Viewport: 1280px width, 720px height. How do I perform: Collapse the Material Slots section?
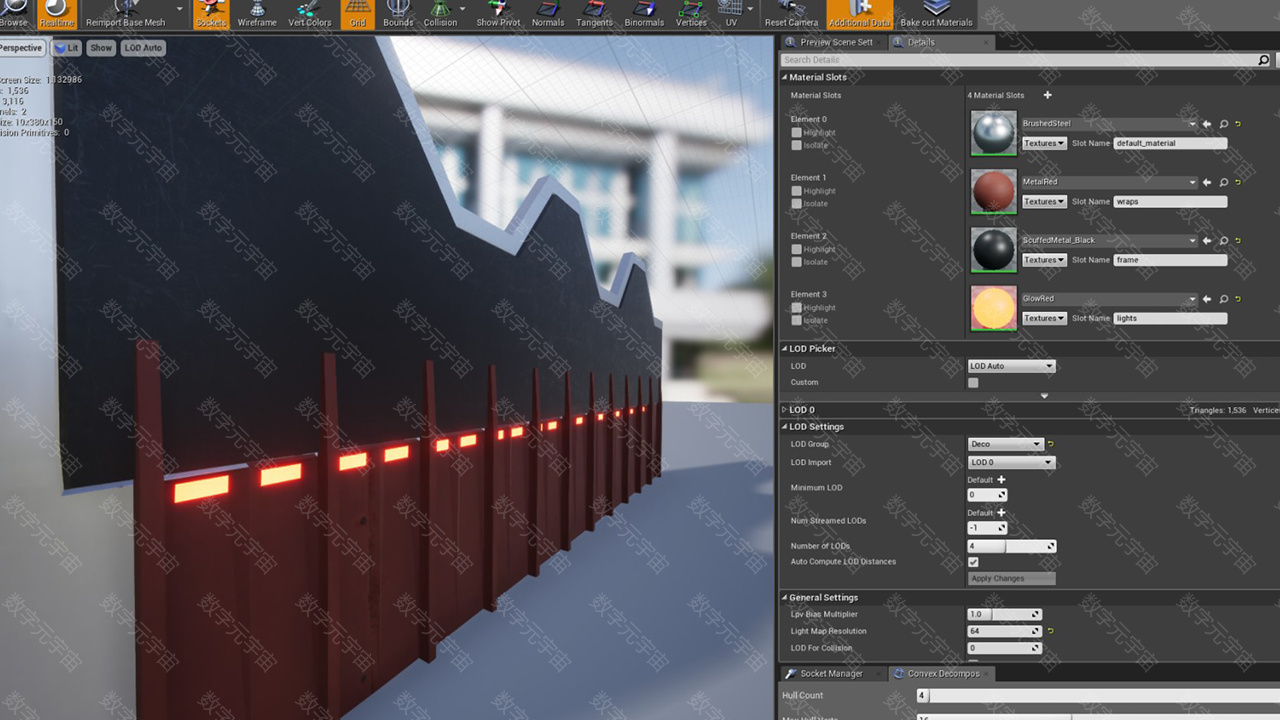[784, 77]
